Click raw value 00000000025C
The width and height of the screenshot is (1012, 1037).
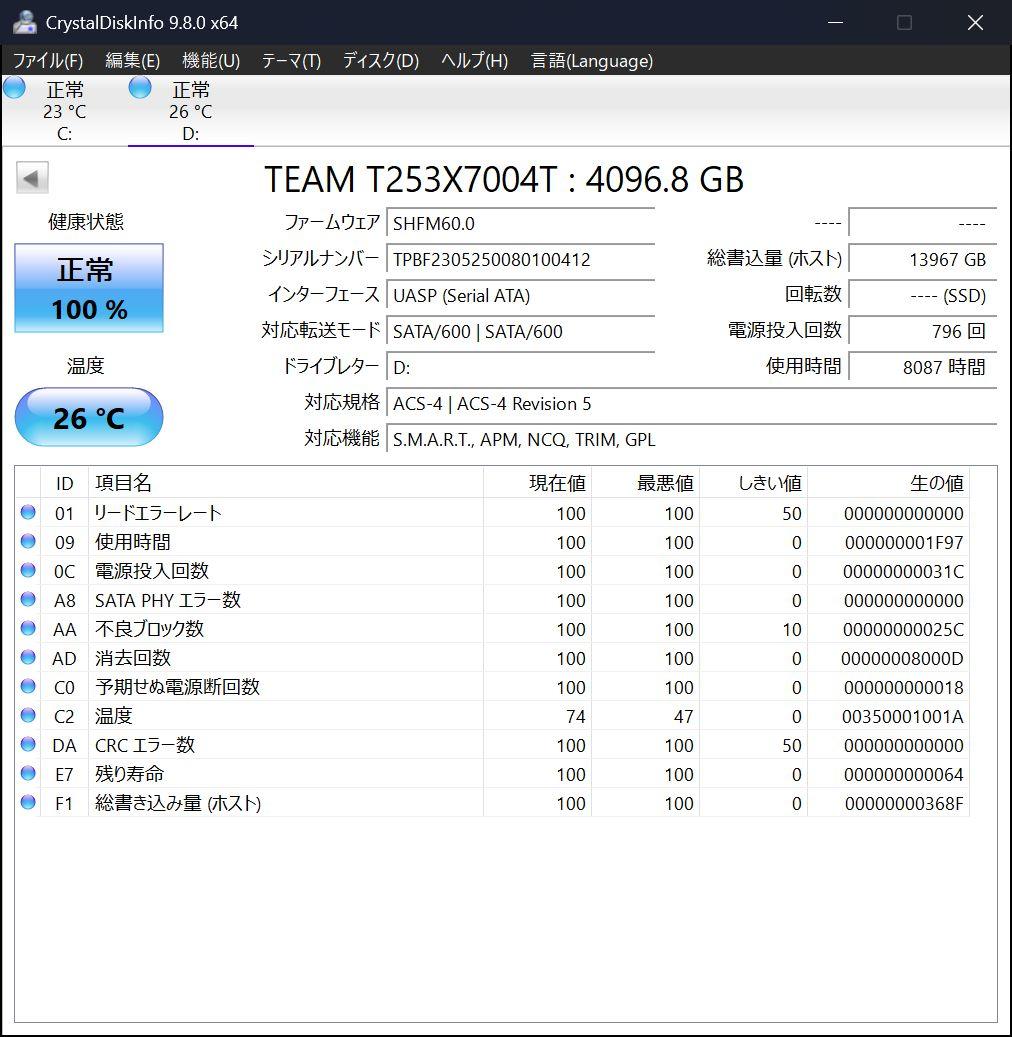coord(904,630)
